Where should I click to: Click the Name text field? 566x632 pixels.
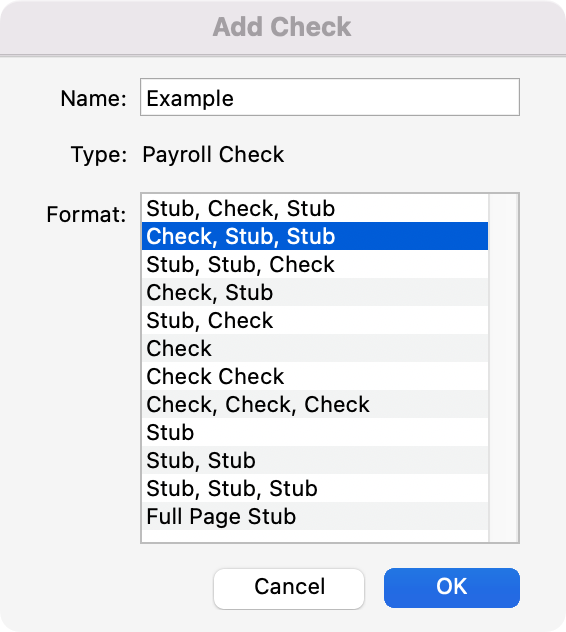330,98
